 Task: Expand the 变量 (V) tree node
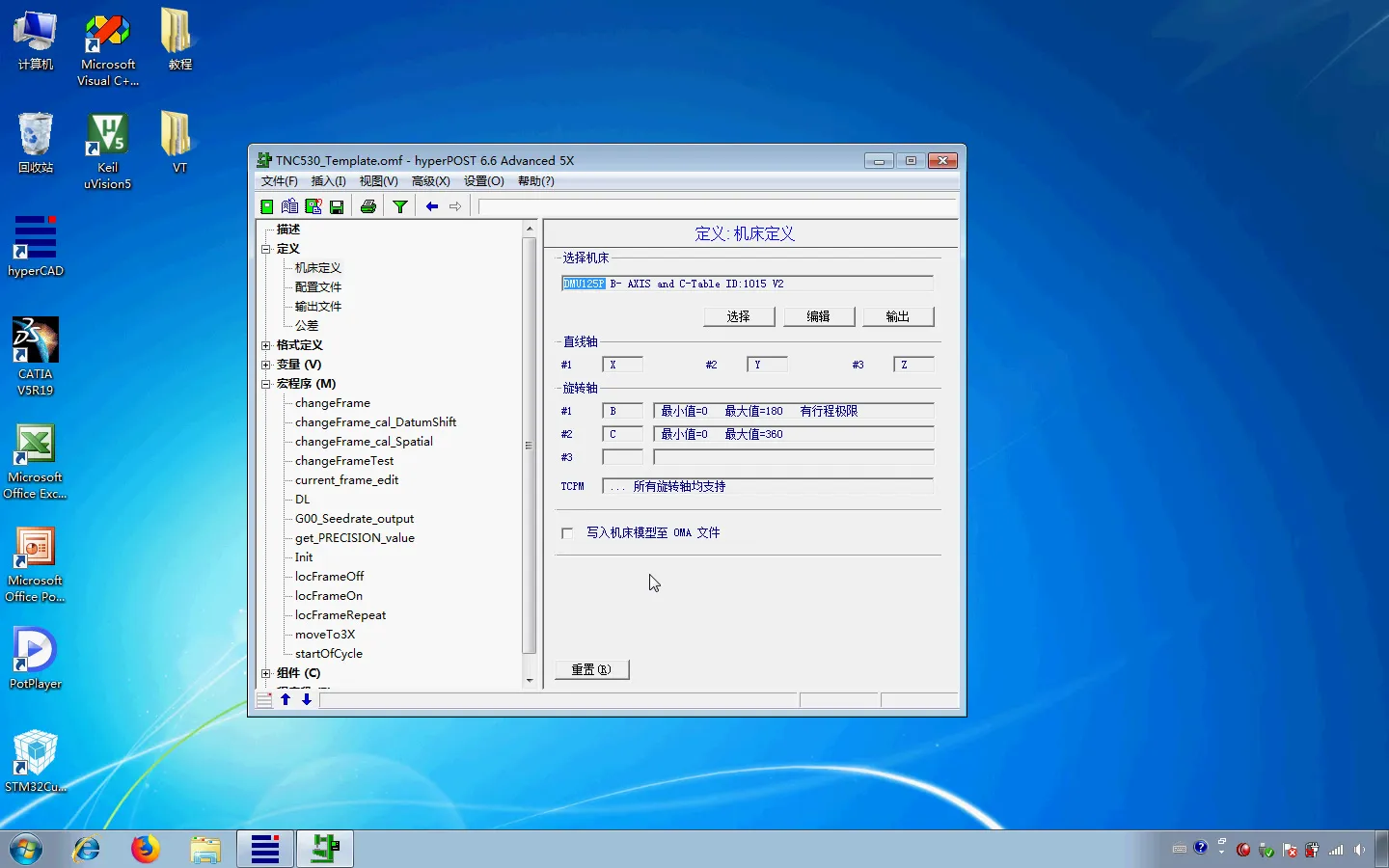(266, 365)
